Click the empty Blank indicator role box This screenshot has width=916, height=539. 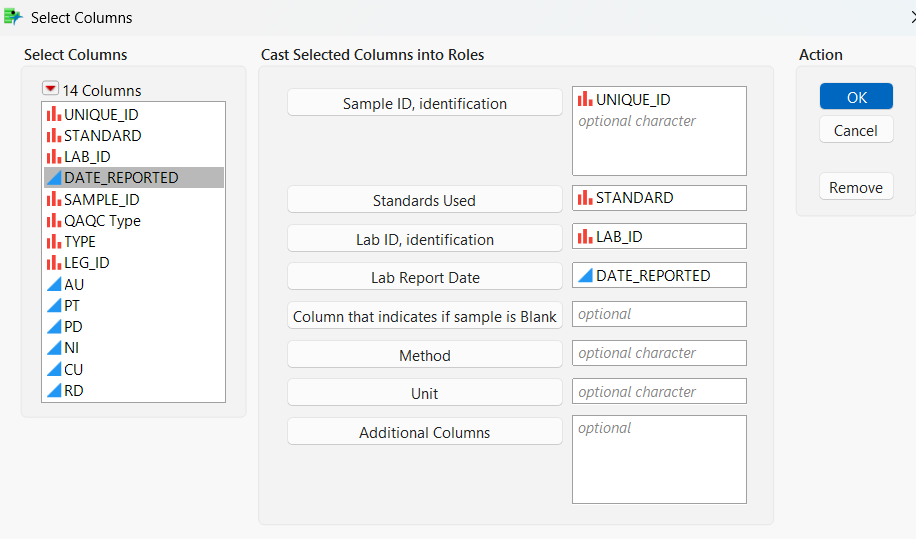pos(659,314)
